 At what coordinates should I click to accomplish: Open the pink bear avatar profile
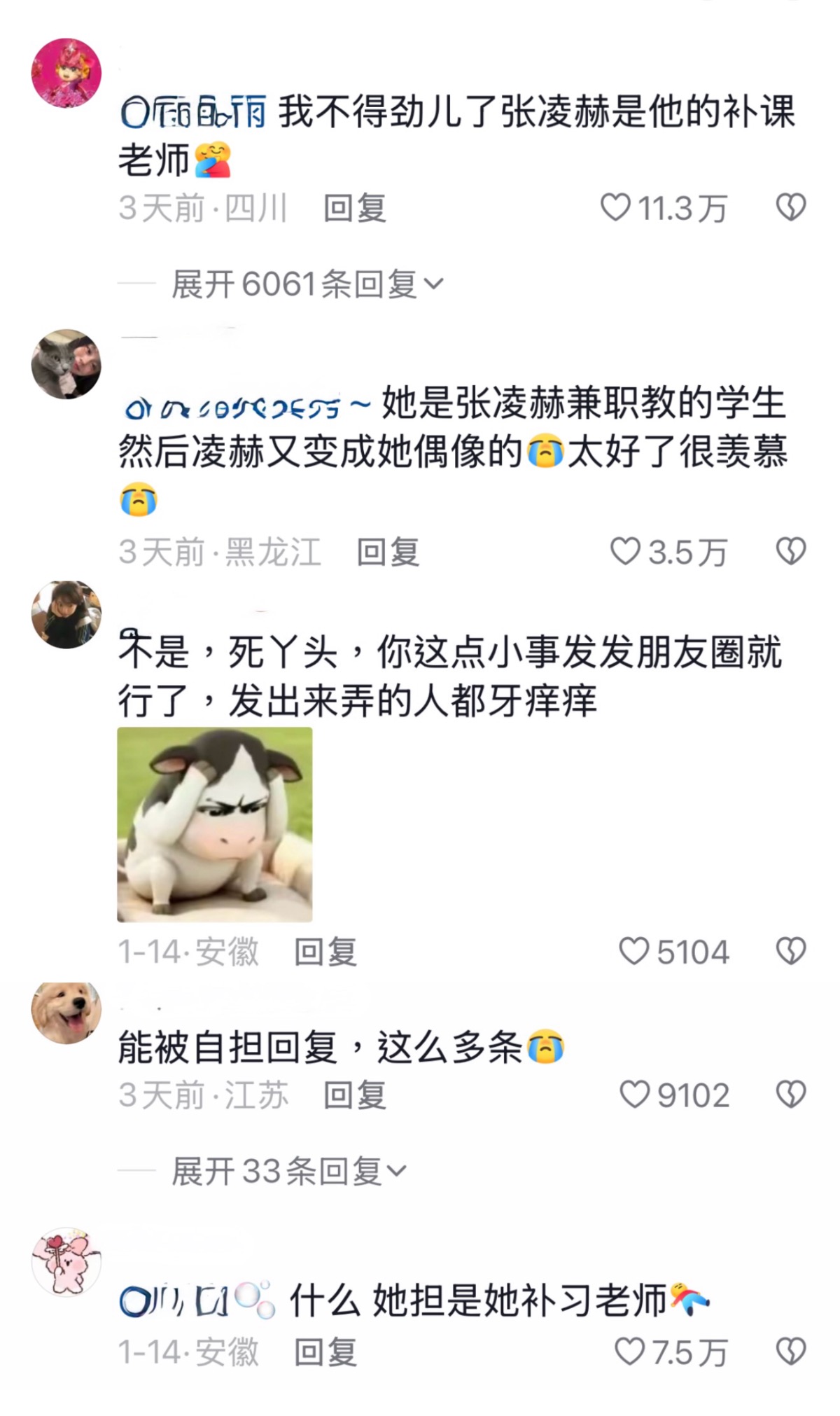point(66,1262)
